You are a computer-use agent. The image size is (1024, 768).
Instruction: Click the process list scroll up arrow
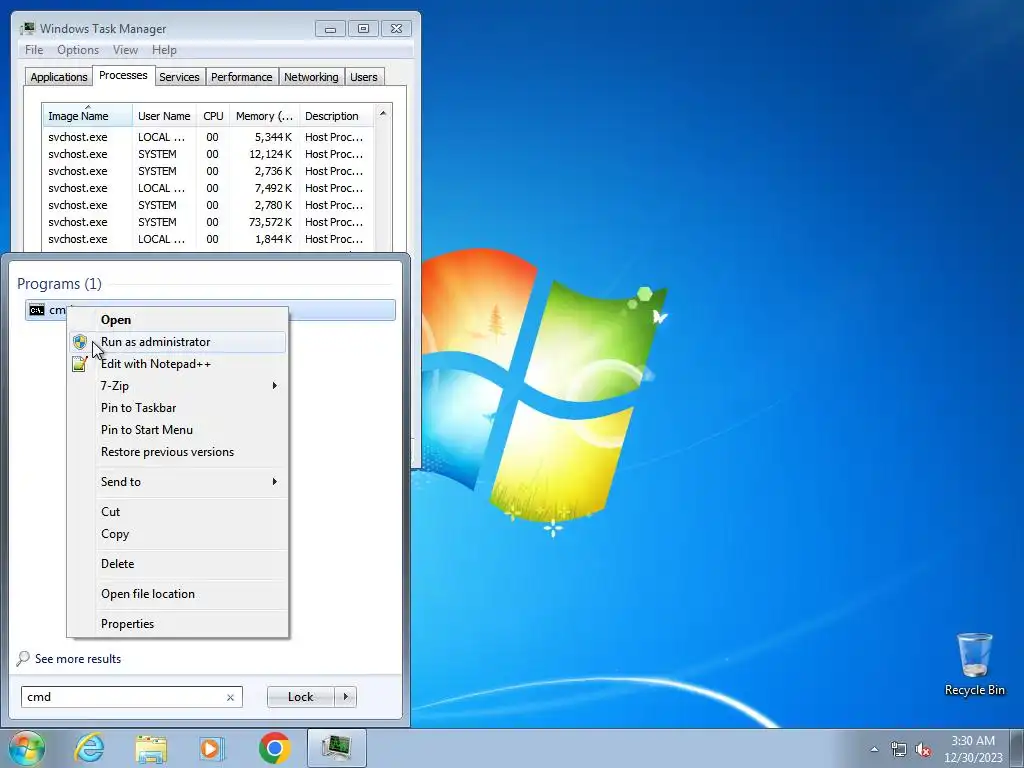click(383, 114)
